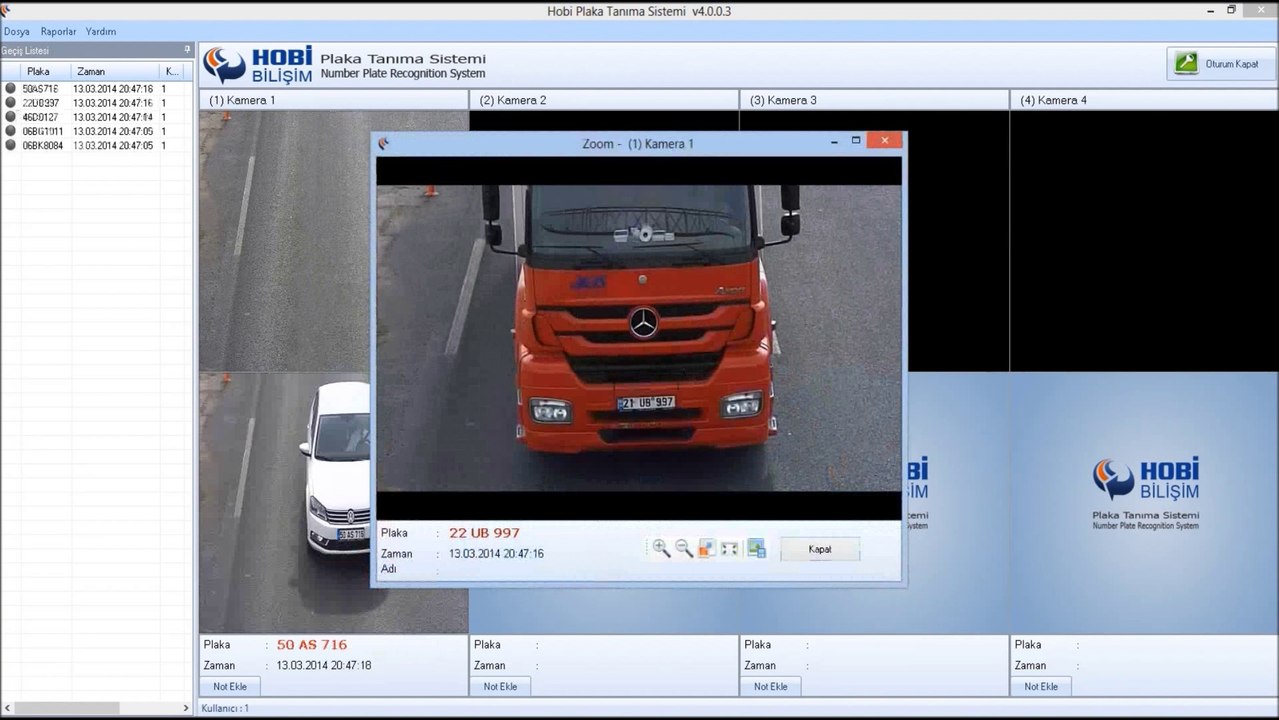This screenshot has height=720, width=1279.
Task: Click the (2) Kamera 2 panel header
Action: click(604, 100)
